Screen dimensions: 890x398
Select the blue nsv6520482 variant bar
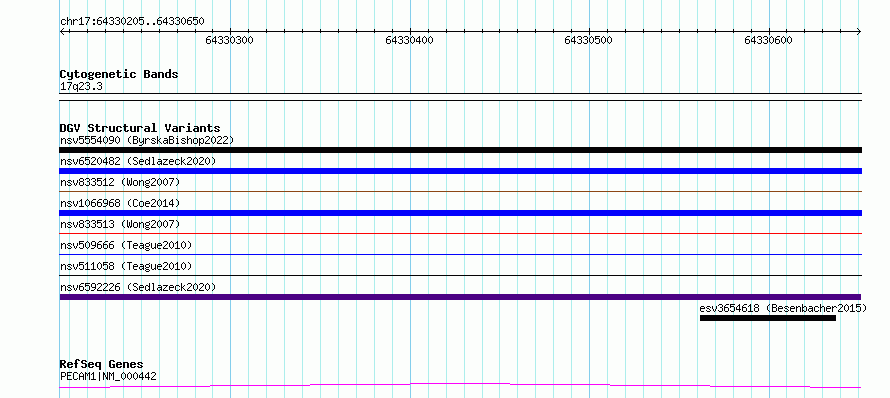pos(460,171)
